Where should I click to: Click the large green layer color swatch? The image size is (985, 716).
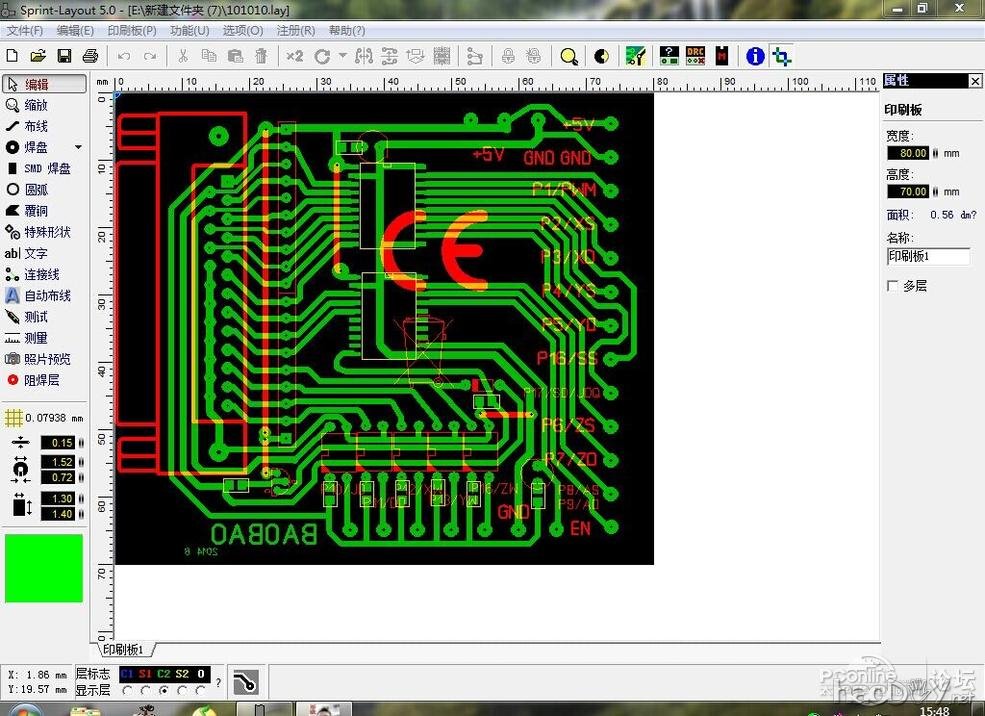pos(44,568)
